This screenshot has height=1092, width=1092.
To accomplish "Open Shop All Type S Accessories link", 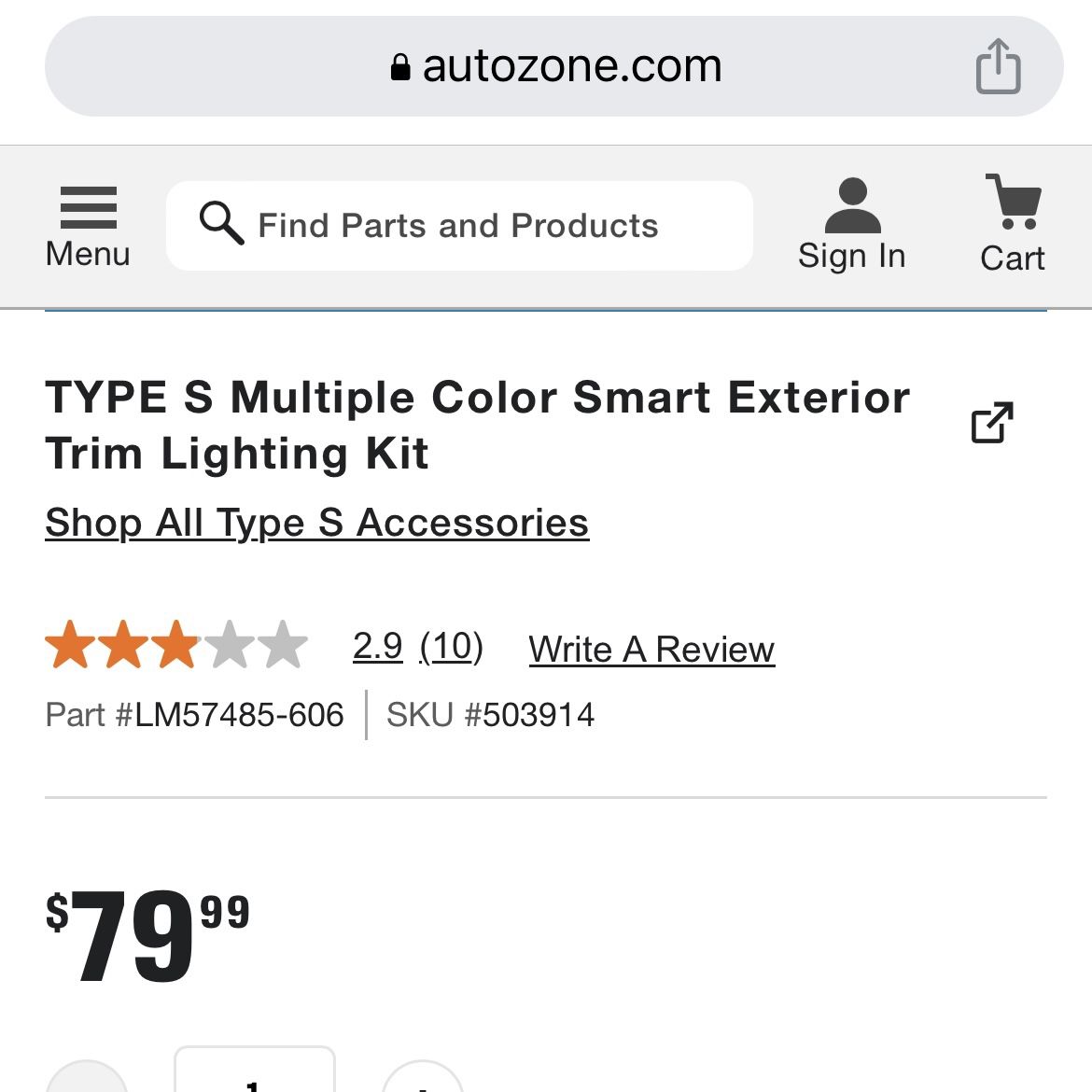I will click(316, 523).
